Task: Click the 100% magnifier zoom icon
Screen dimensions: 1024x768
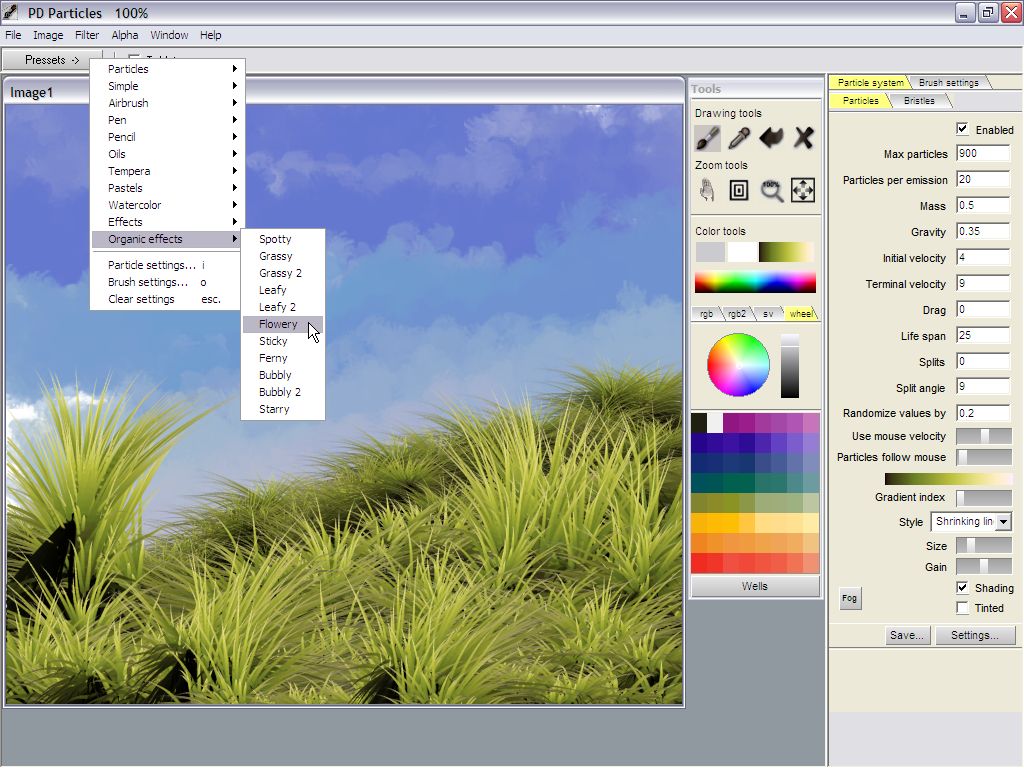Action: coord(771,190)
